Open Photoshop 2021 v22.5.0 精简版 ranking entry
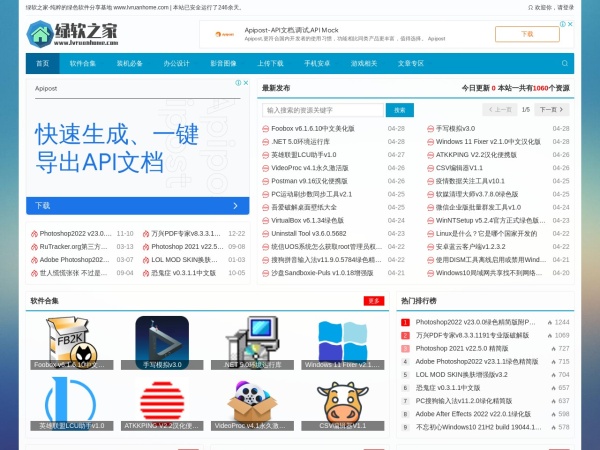Image resolution: width=600 pixels, height=450 pixels. 462,348
